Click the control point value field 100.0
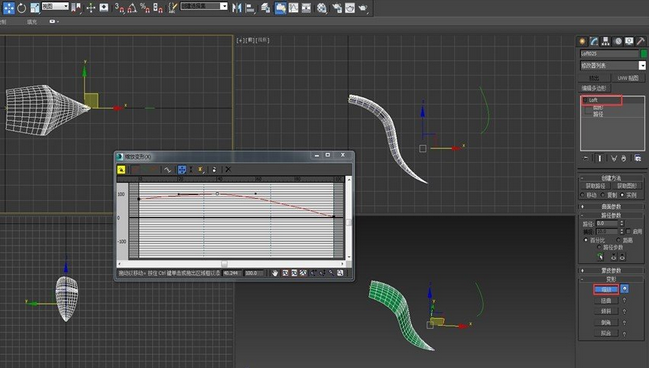Screen dimensions: 649x368 253,273
